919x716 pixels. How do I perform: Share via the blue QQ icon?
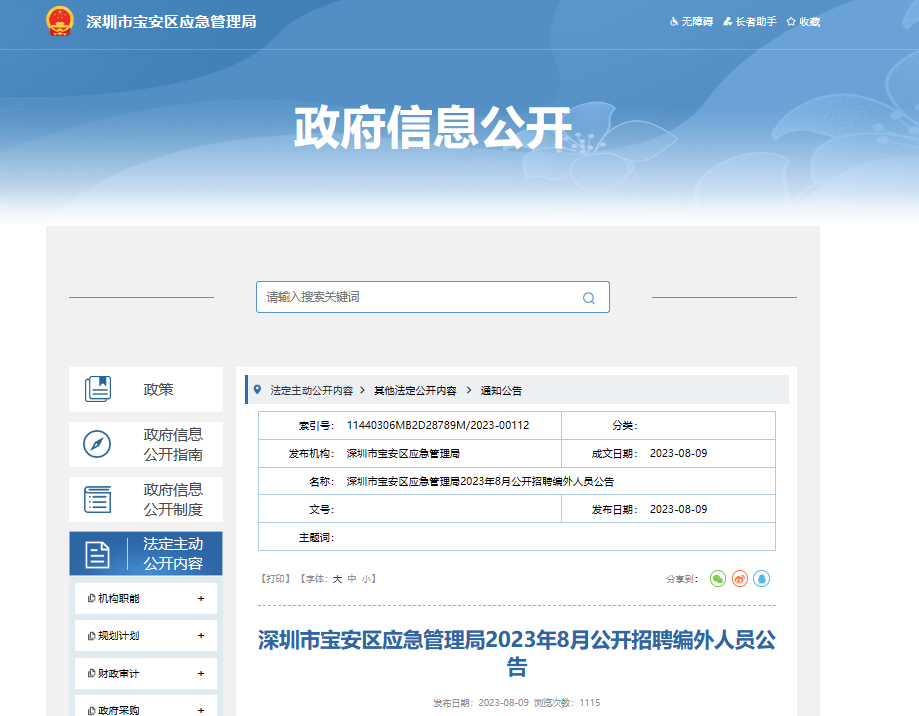coord(761,579)
